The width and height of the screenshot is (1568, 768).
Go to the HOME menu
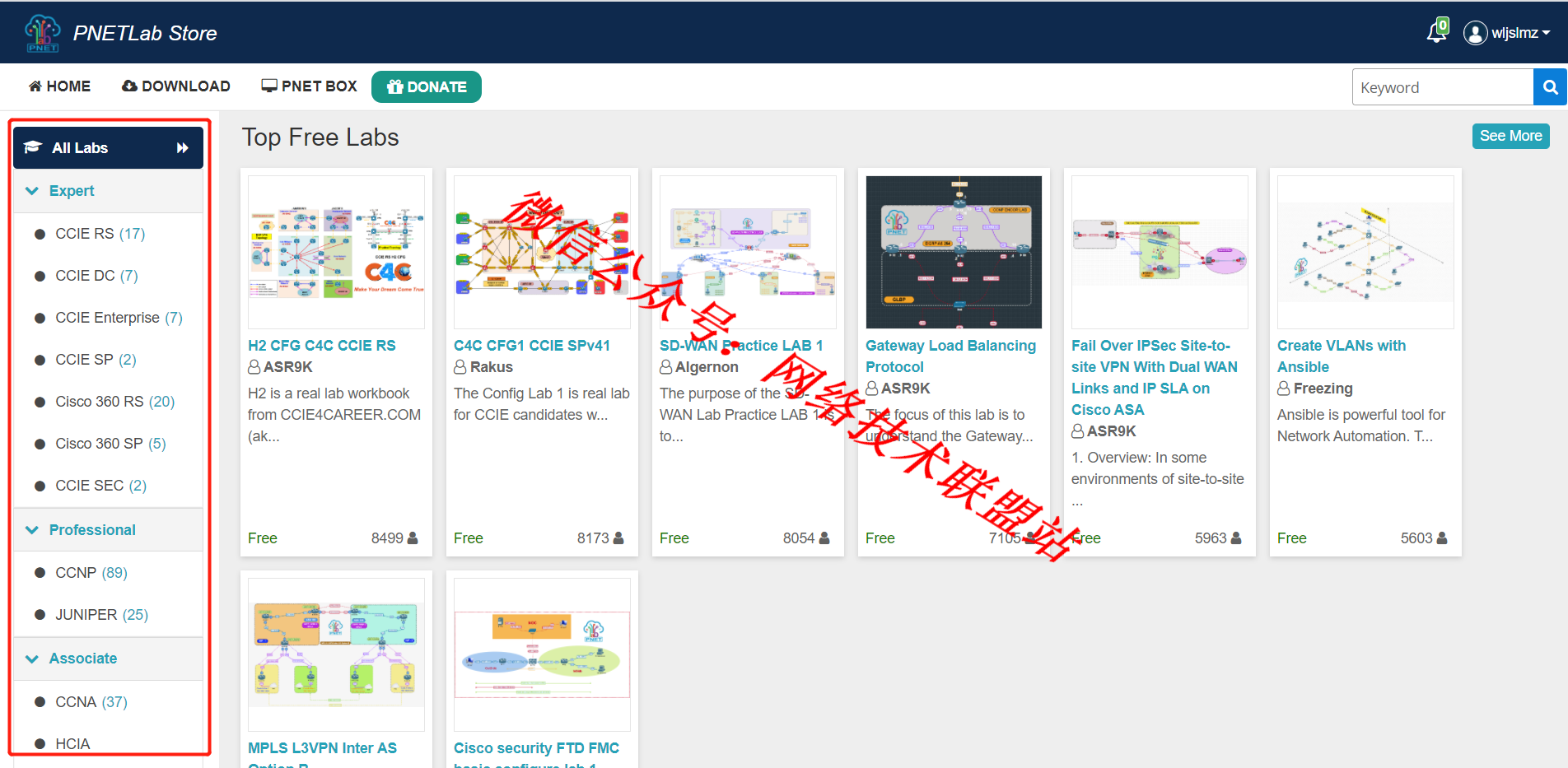pyautogui.click(x=59, y=86)
